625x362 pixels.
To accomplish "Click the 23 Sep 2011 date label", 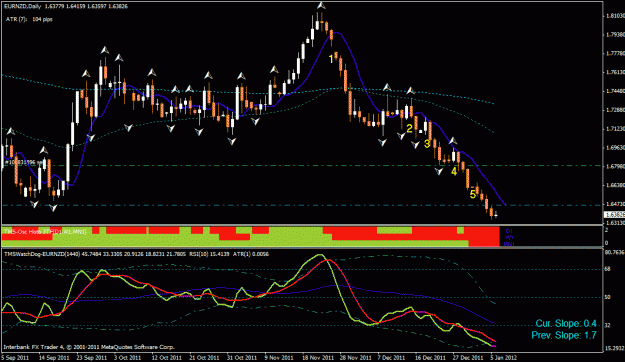I will 91,358.
